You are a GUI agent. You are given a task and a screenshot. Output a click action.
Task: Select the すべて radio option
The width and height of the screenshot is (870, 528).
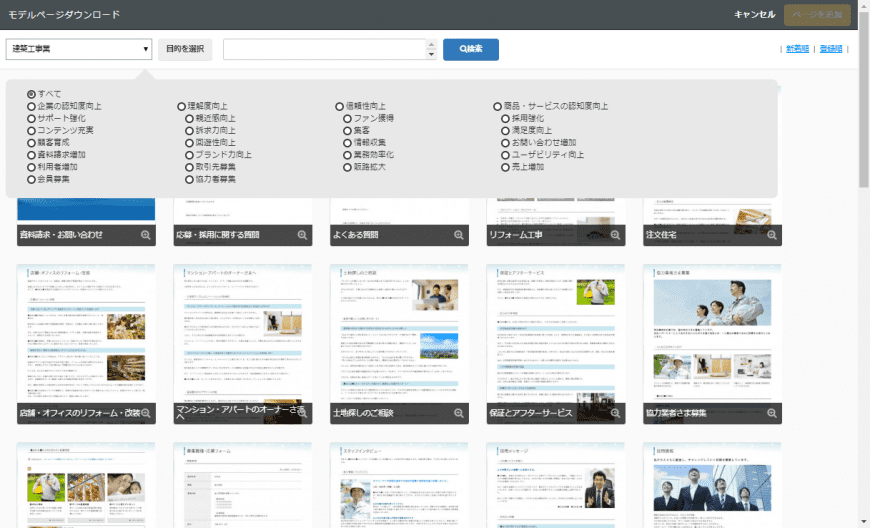32,94
